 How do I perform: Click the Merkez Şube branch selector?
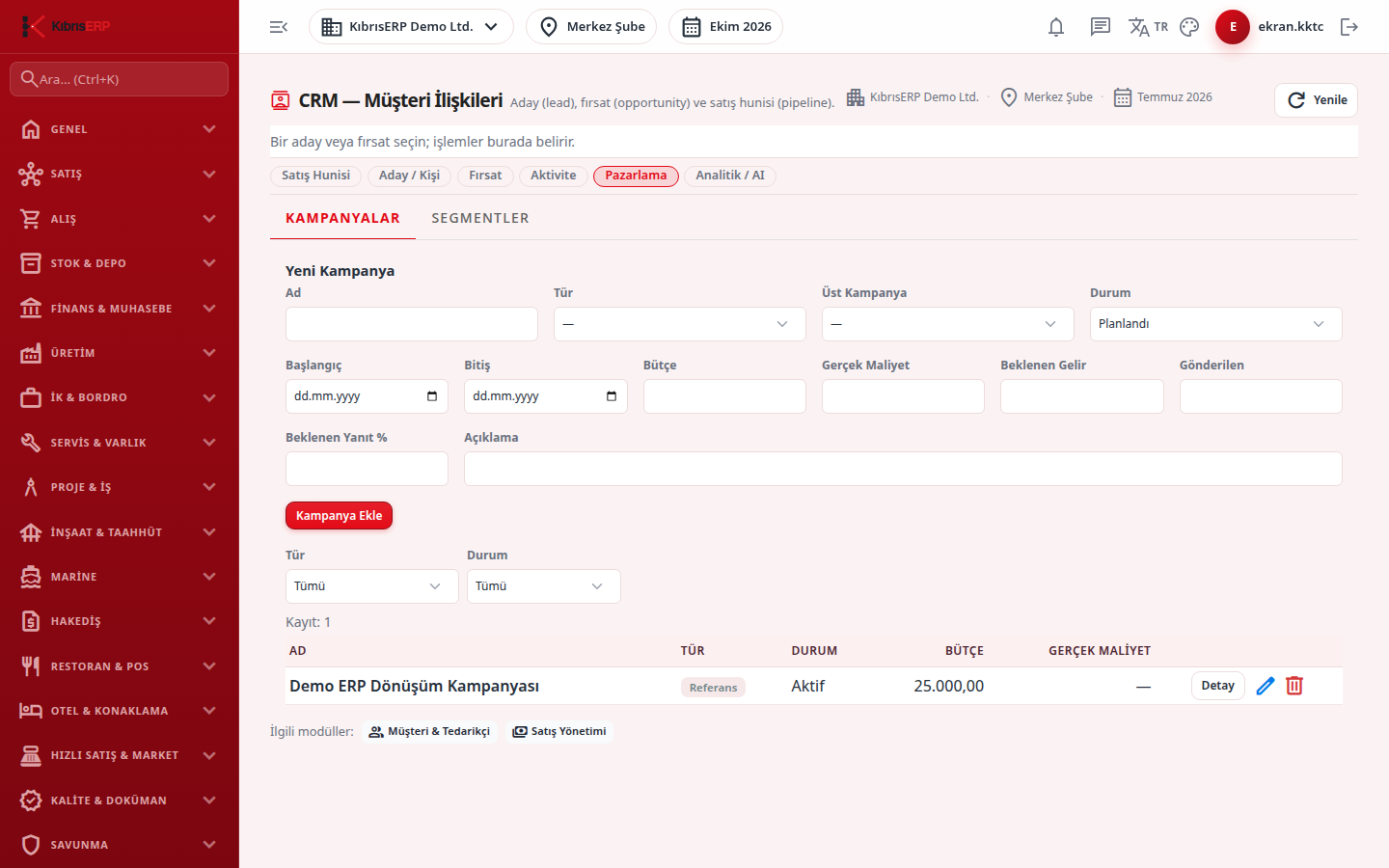click(x=591, y=27)
